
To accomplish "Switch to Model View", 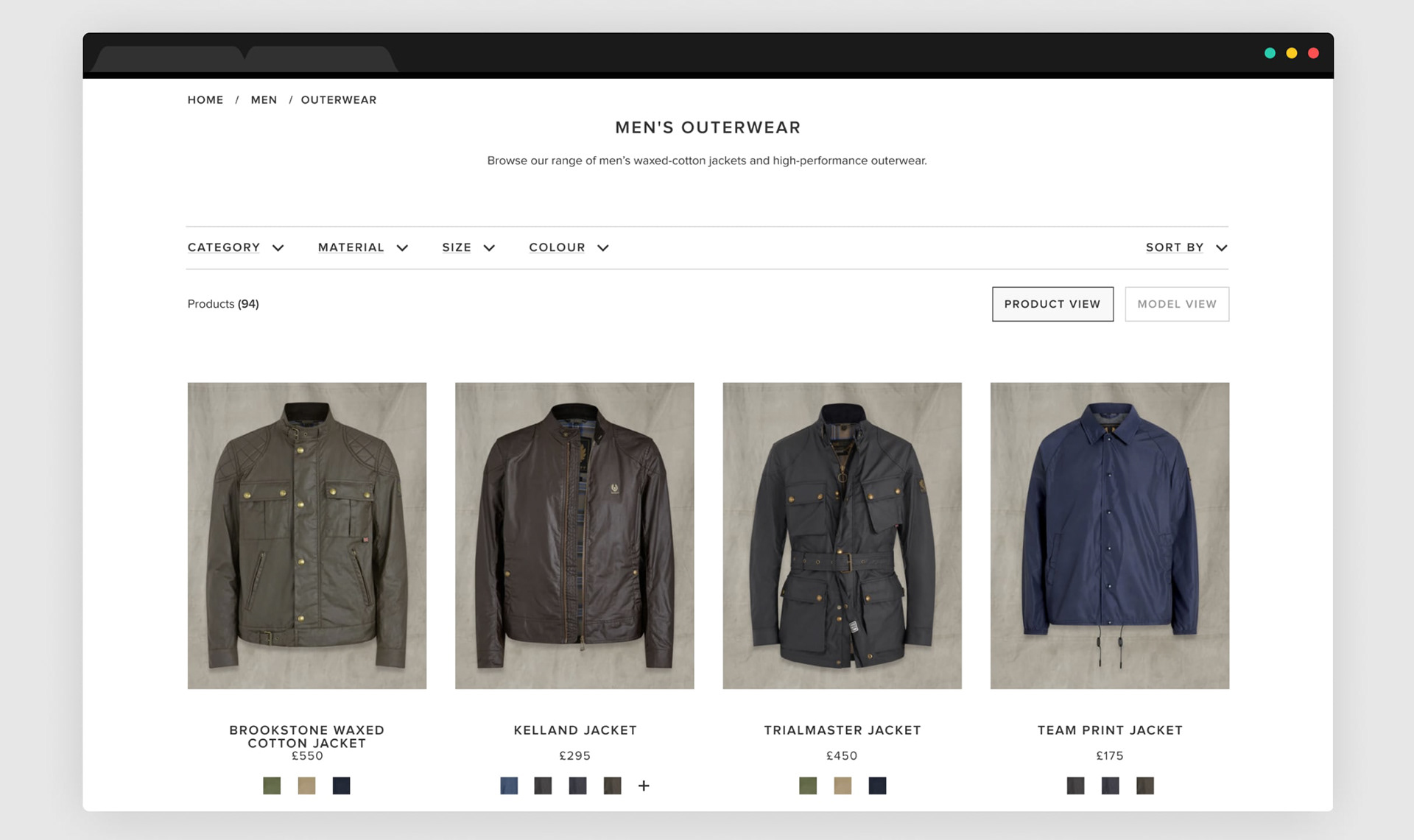I will coord(1177,304).
